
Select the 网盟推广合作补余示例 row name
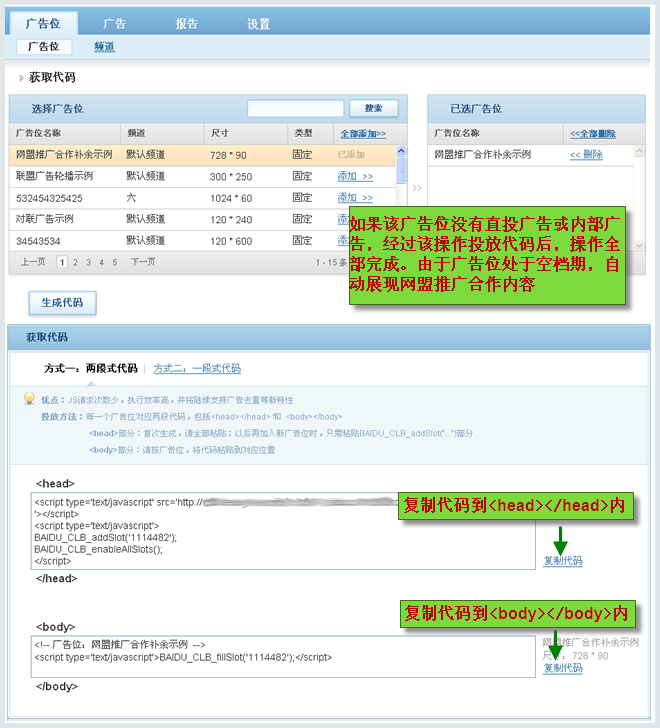click(64, 155)
